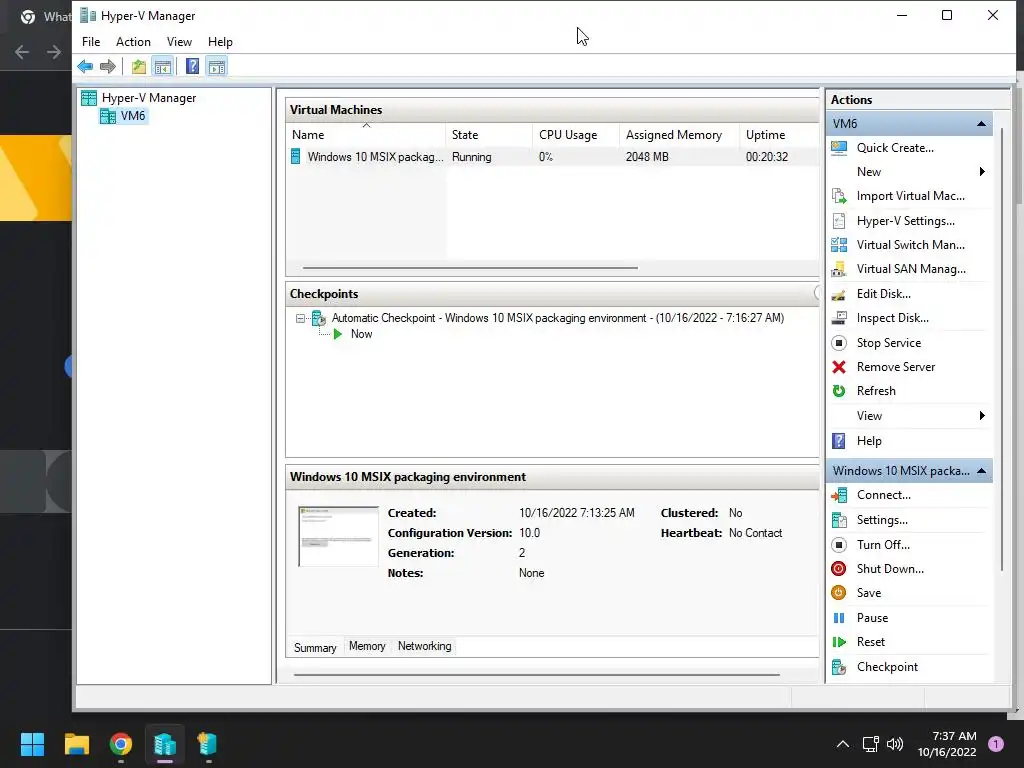Collapse the VM6 actions section
Image resolution: width=1024 pixels, height=768 pixels.
[981, 123]
